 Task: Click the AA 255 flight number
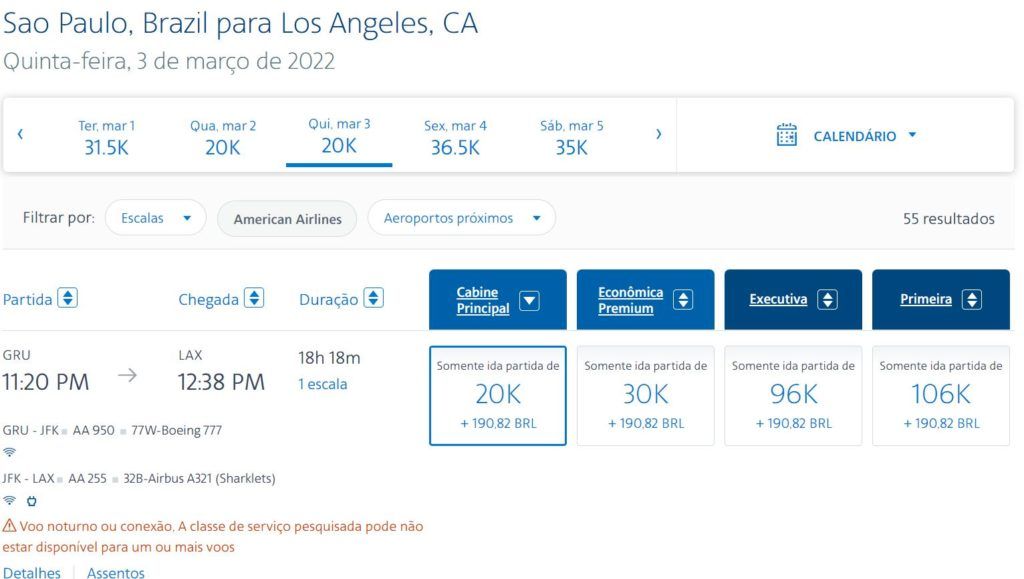pos(87,478)
